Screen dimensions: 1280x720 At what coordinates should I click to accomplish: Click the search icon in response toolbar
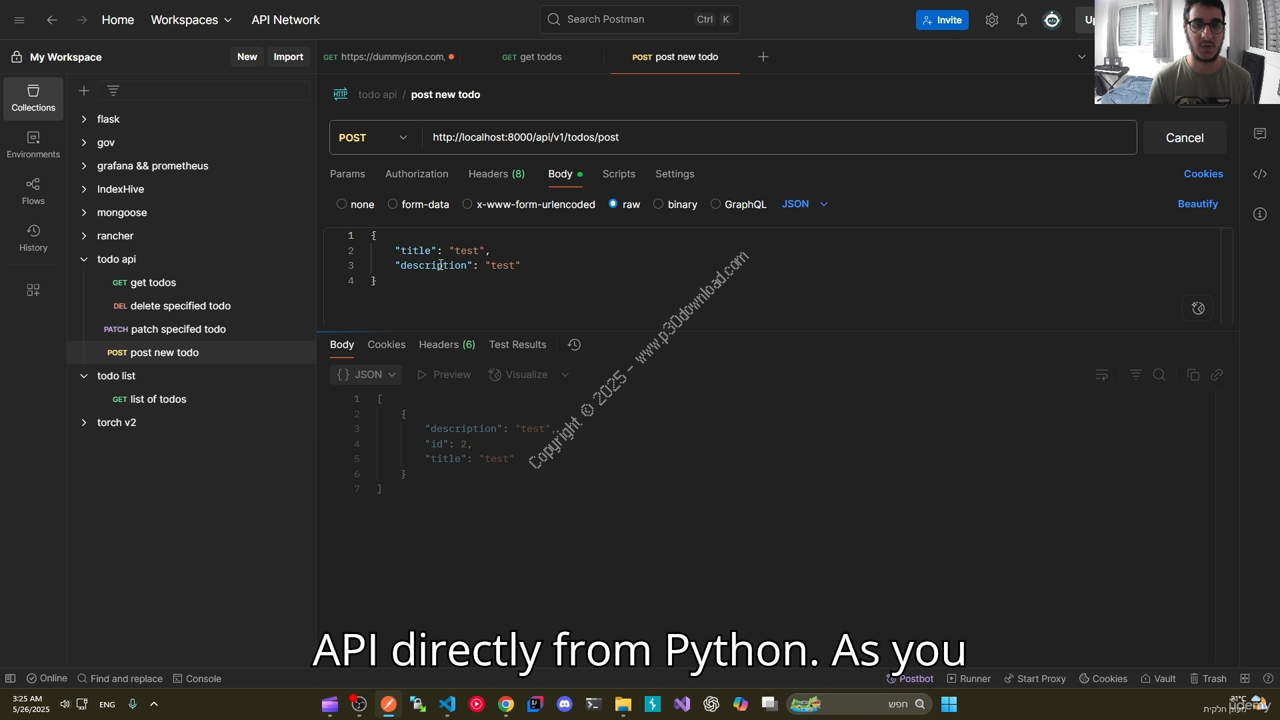click(x=1160, y=375)
